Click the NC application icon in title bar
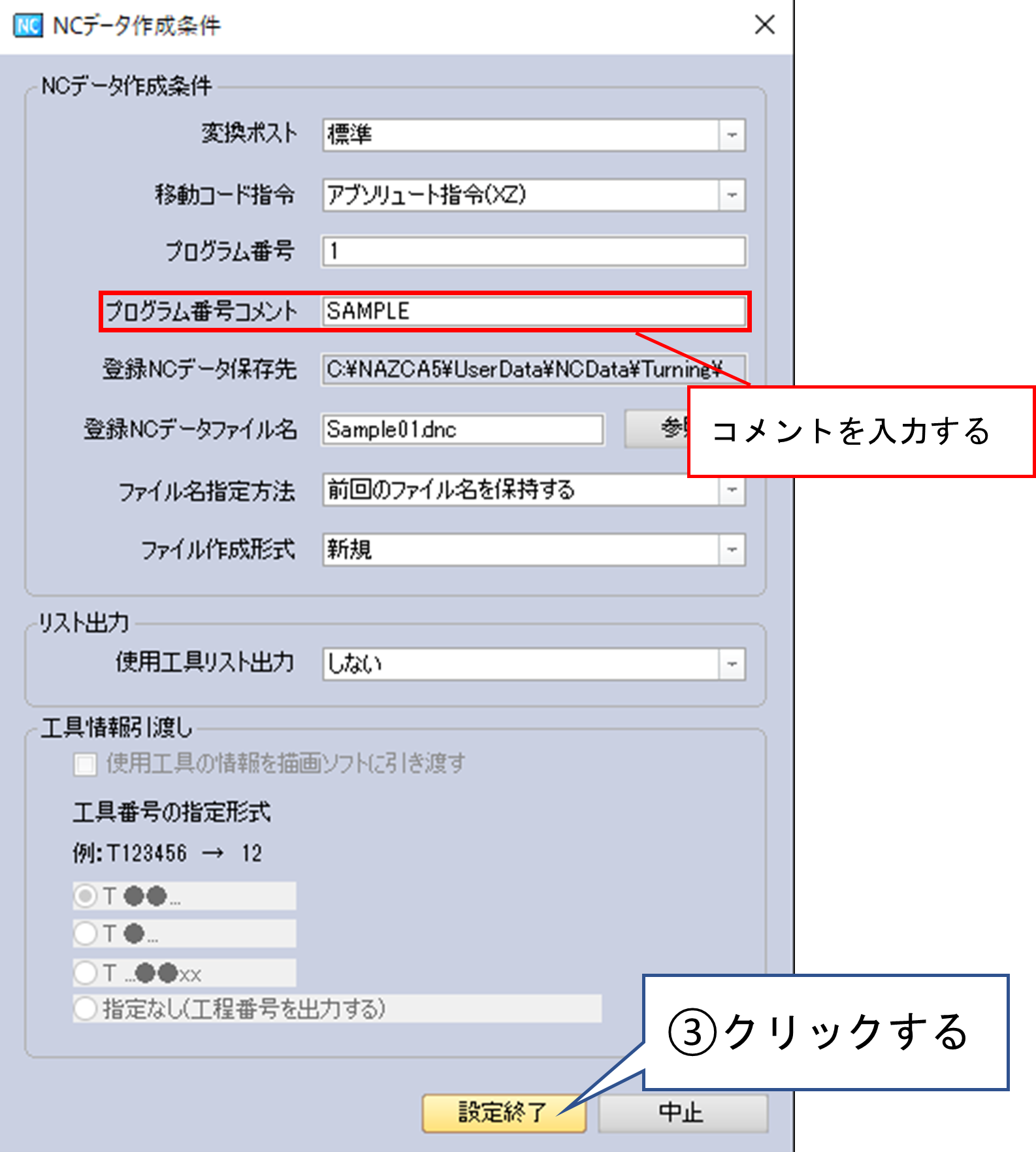The image size is (1036, 1152). 27,25
